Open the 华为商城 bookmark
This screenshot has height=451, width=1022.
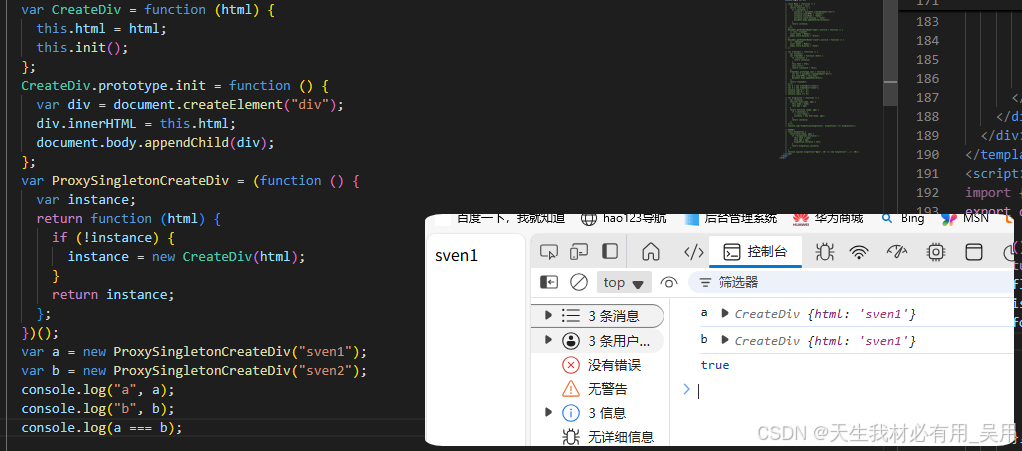pyautogui.click(x=828, y=219)
